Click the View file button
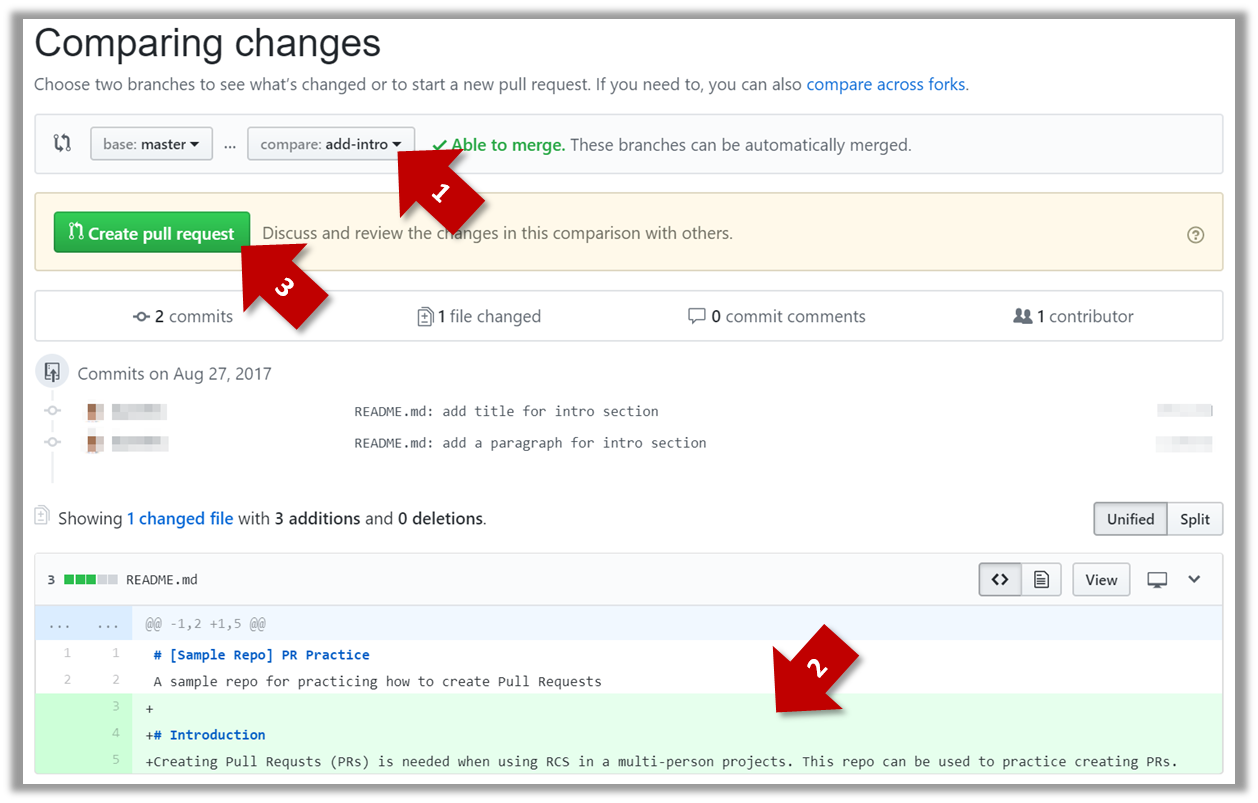 pos(1101,579)
